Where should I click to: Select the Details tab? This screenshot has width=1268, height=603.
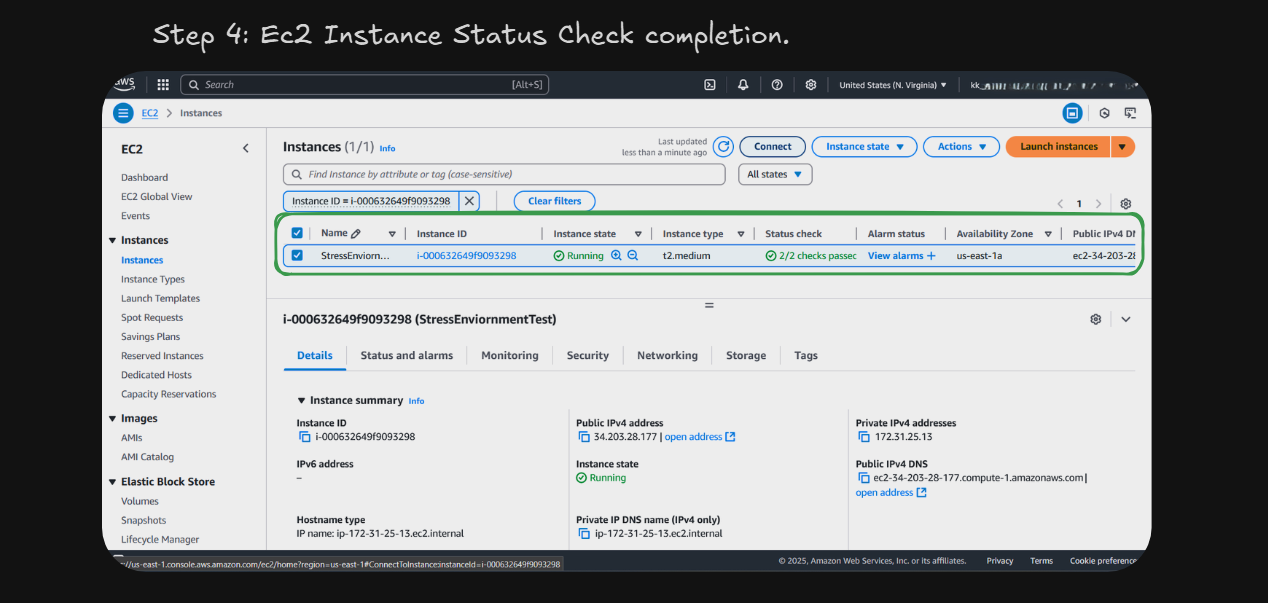[x=315, y=355]
